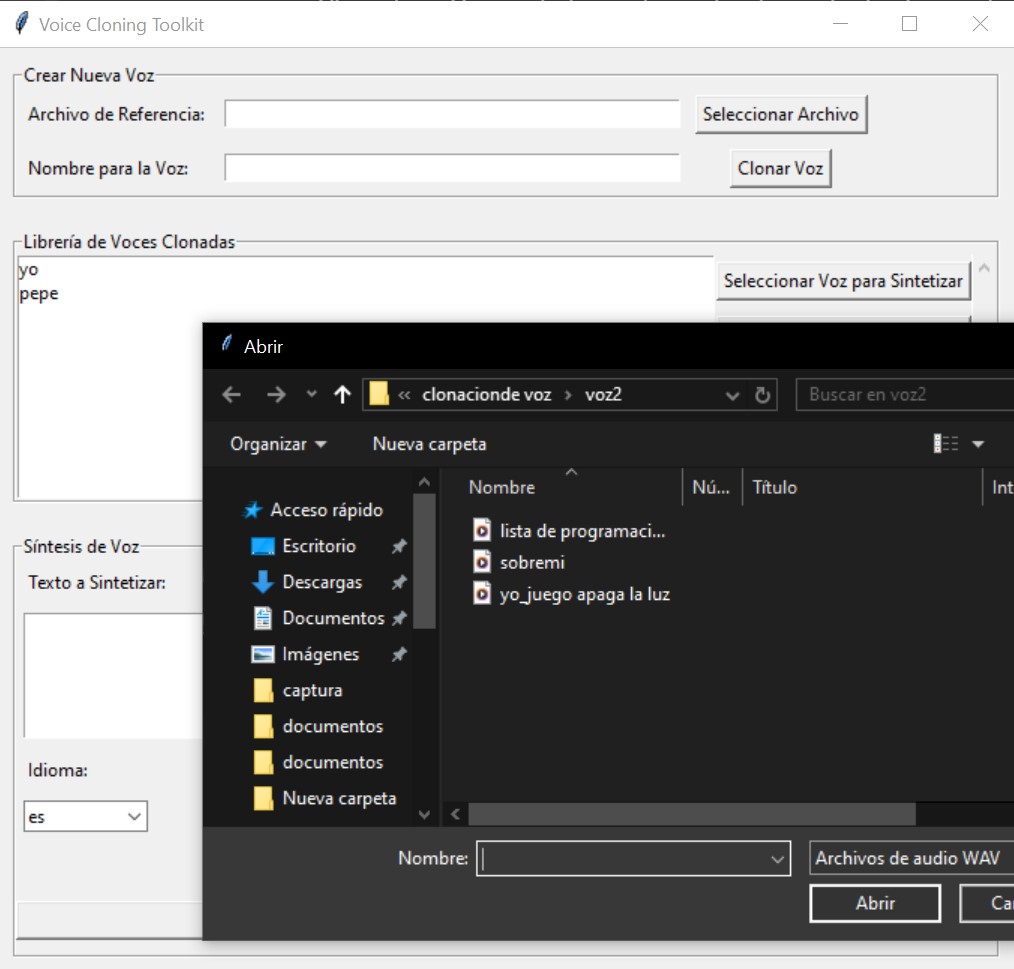
Task: Click the file list horizontal scrollbar thumb
Action: pyautogui.click(x=692, y=814)
